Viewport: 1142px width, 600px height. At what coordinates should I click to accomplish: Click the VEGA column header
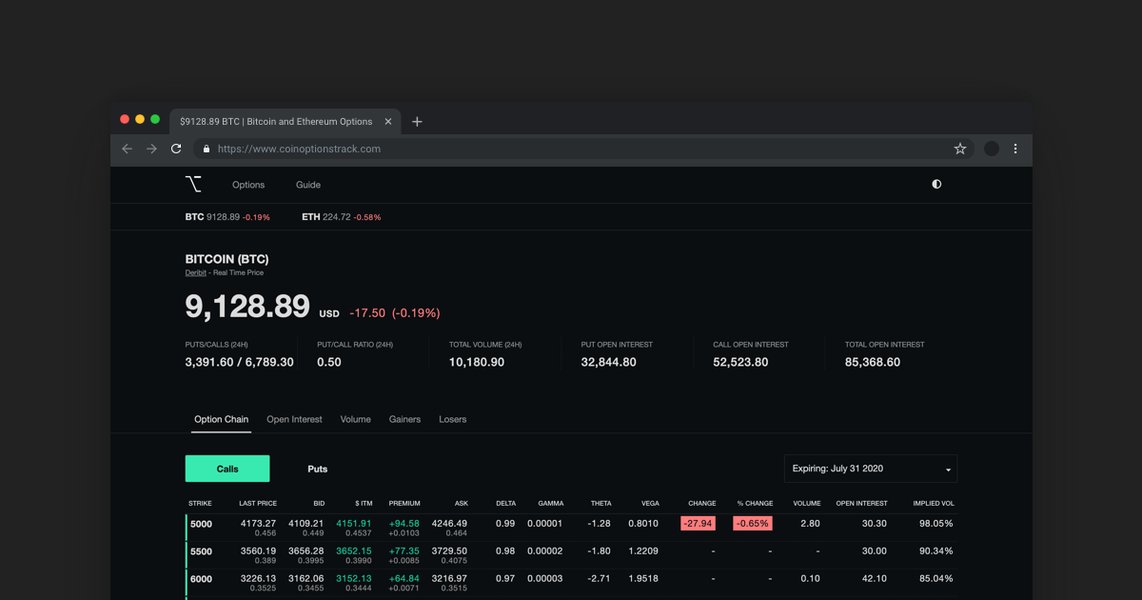pyautogui.click(x=650, y=503)
